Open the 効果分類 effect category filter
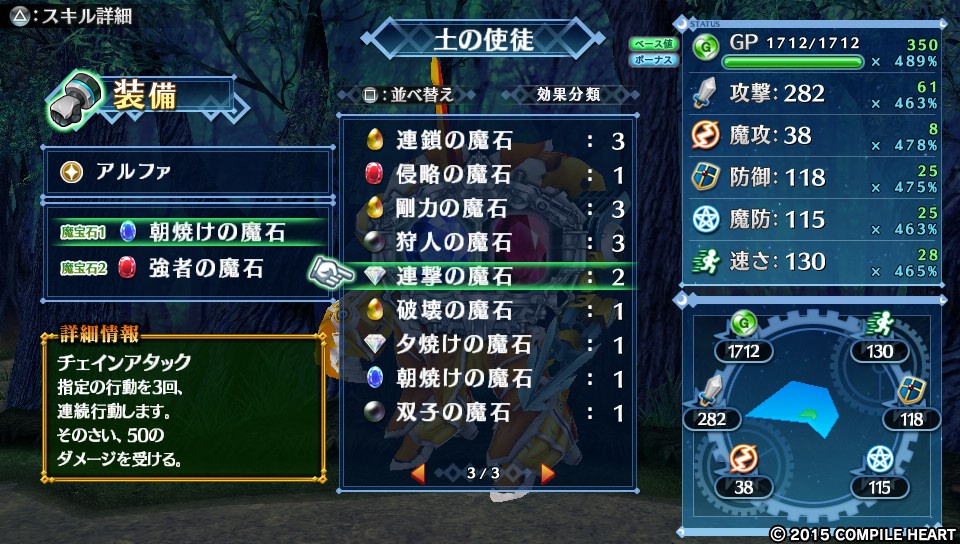 [x=568, y=94]
